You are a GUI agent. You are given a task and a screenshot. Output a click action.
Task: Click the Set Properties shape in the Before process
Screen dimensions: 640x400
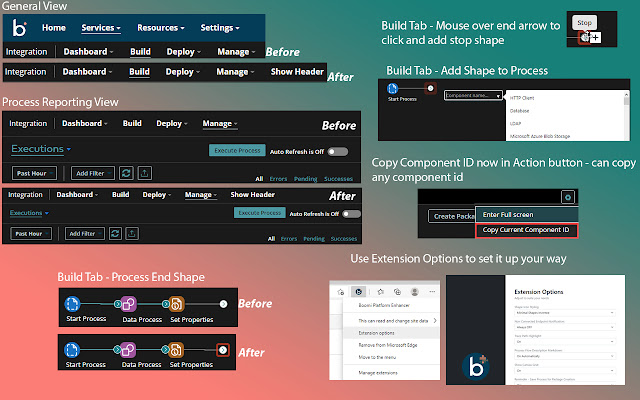pyautogui.click(x=176, y=304)
